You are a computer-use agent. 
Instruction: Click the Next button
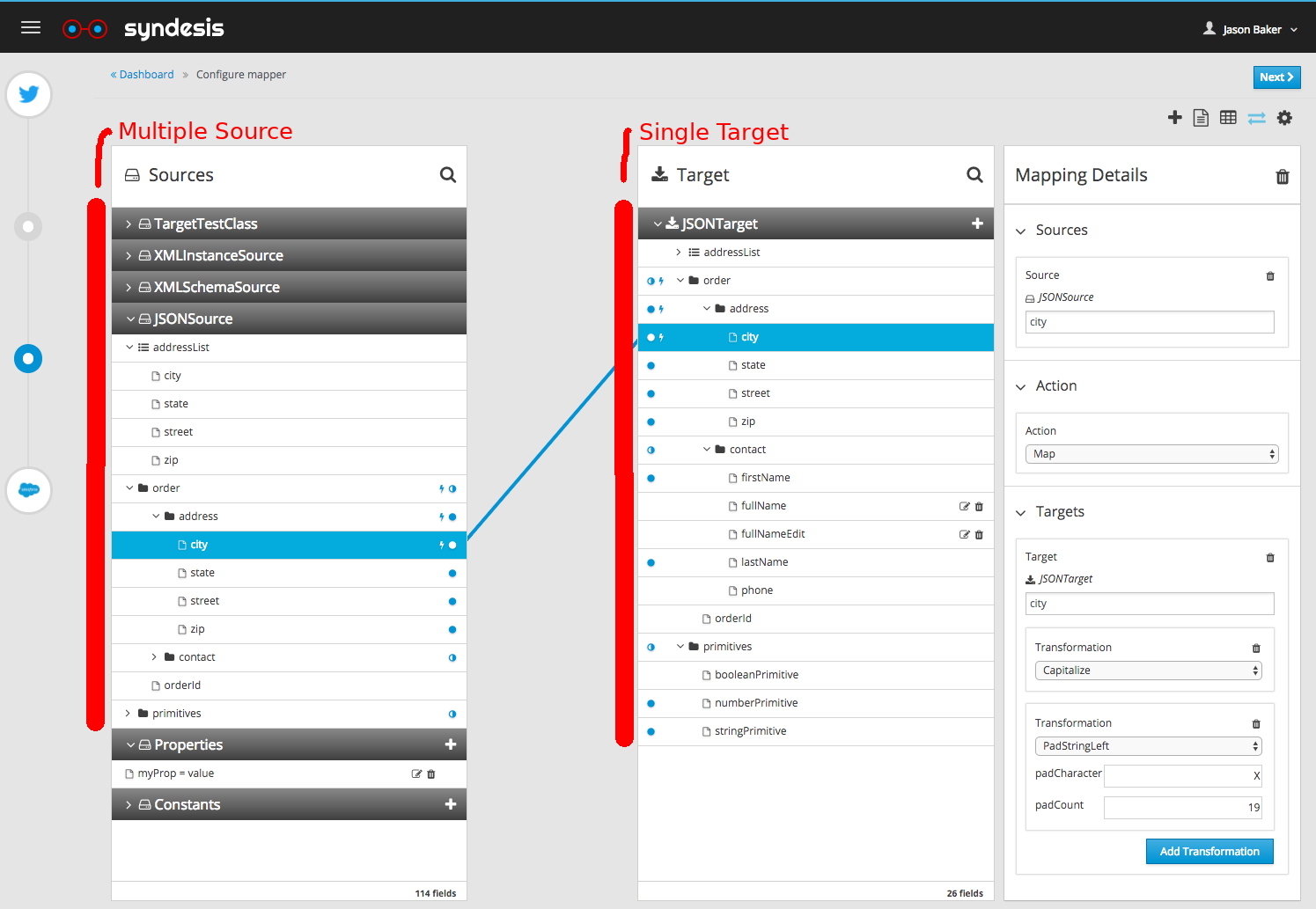[1276, 77]
